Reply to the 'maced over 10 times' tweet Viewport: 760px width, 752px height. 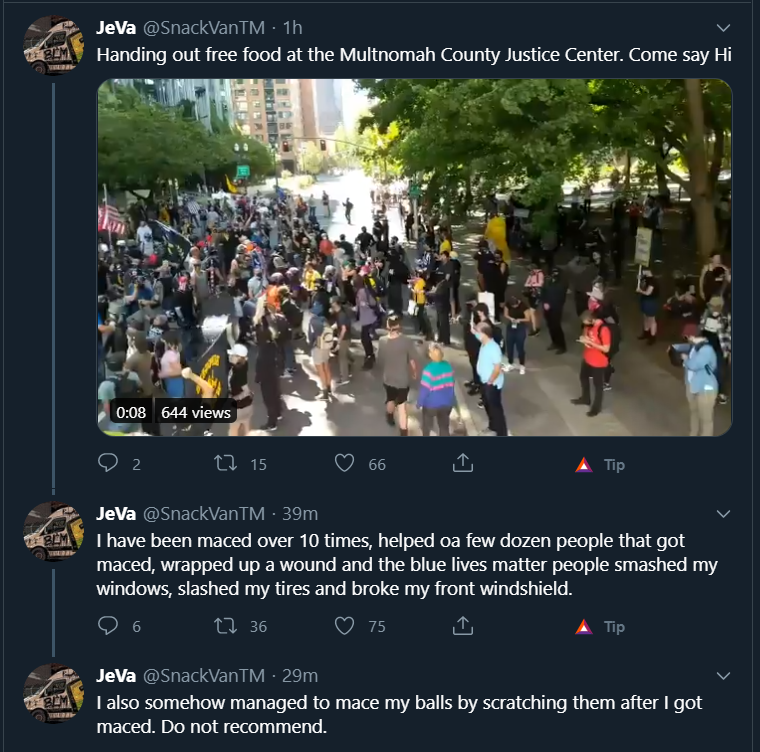point(108,625)
